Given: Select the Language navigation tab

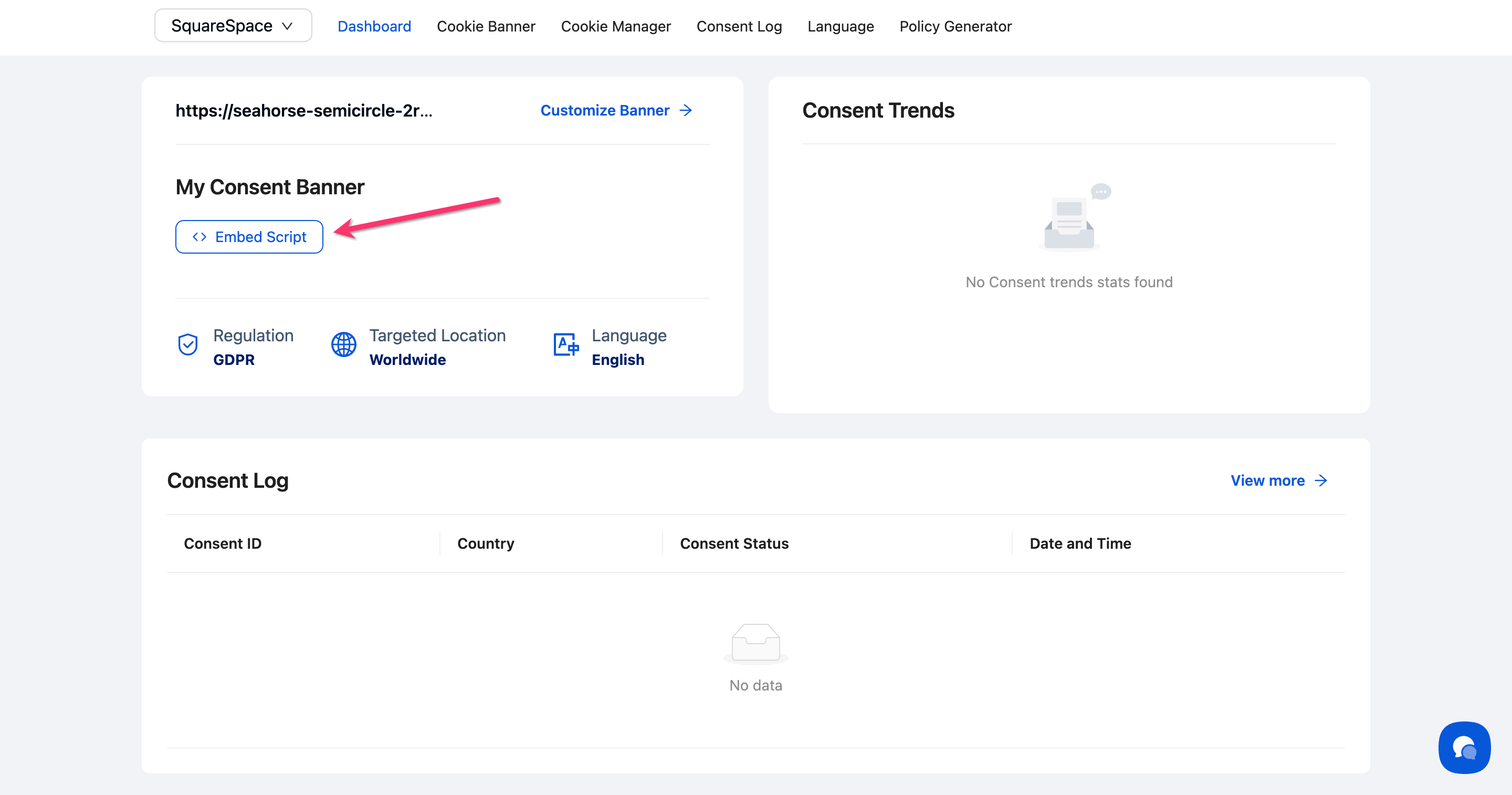Looking at the screenshot, I should 840,26.
